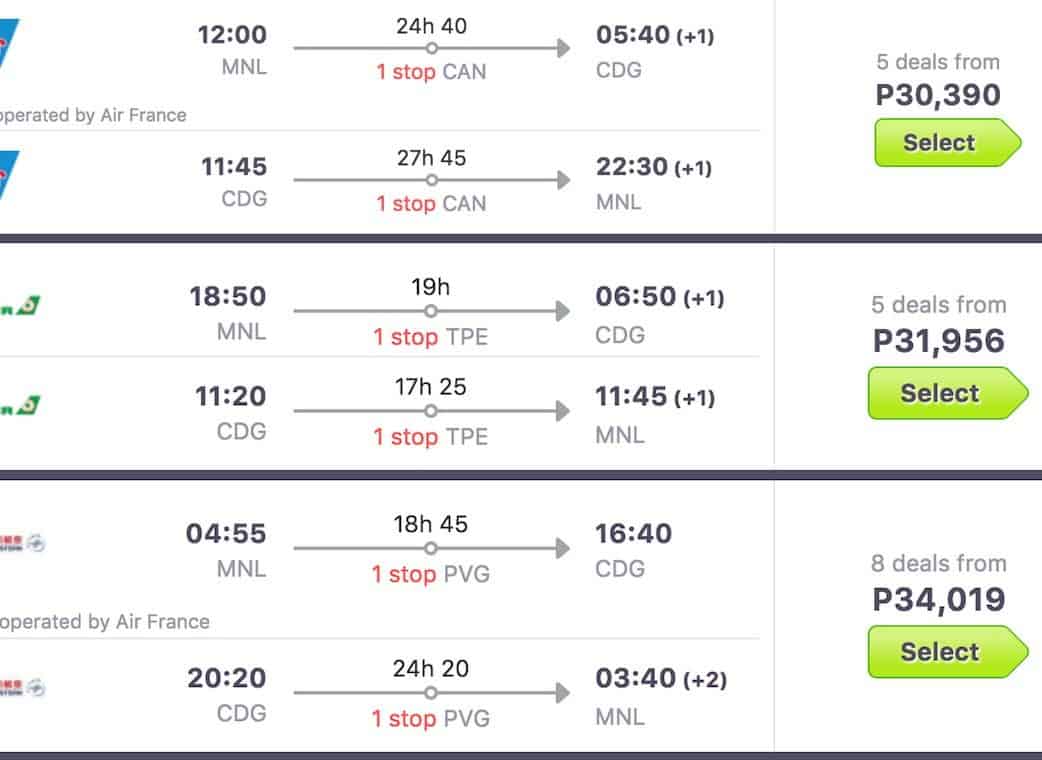Image resolution: width=1042 pixels, height=760 pixels.
Task: Click the 1 stop TPE label on the 11:20 return
Action: tap(431, 437)
